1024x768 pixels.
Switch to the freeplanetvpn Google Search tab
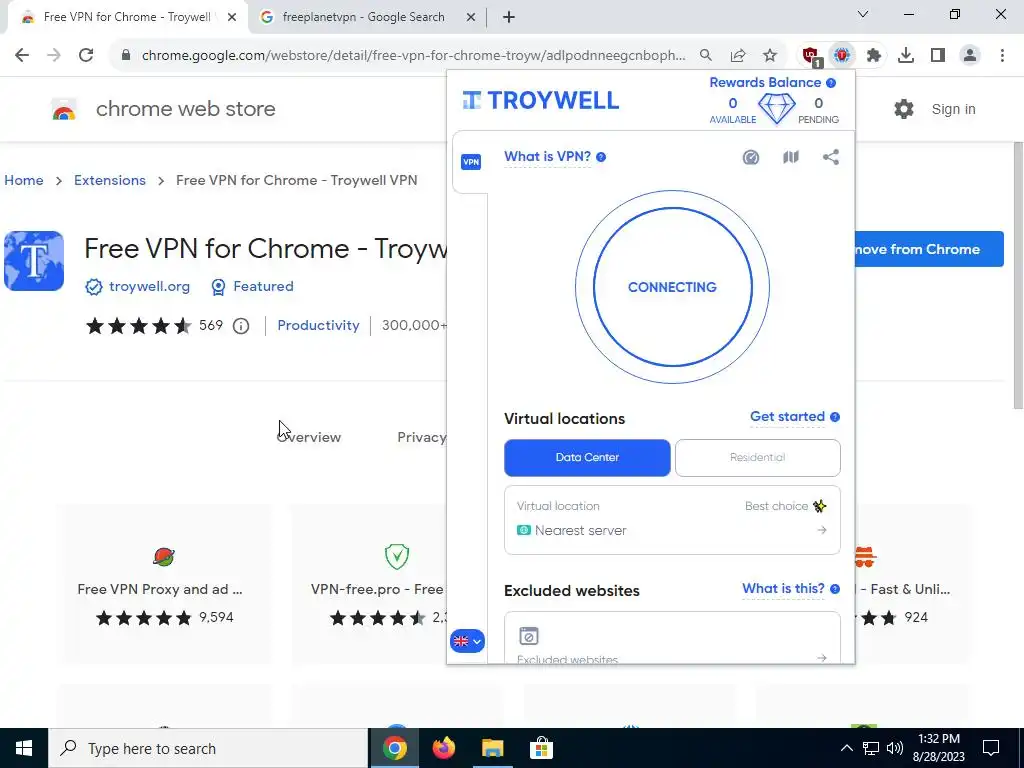click(x=363, y=17)
